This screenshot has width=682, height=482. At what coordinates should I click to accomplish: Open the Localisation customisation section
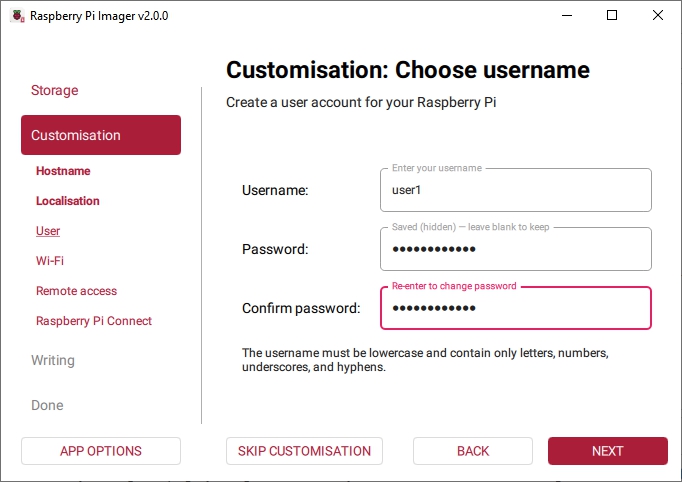(68, 201)
